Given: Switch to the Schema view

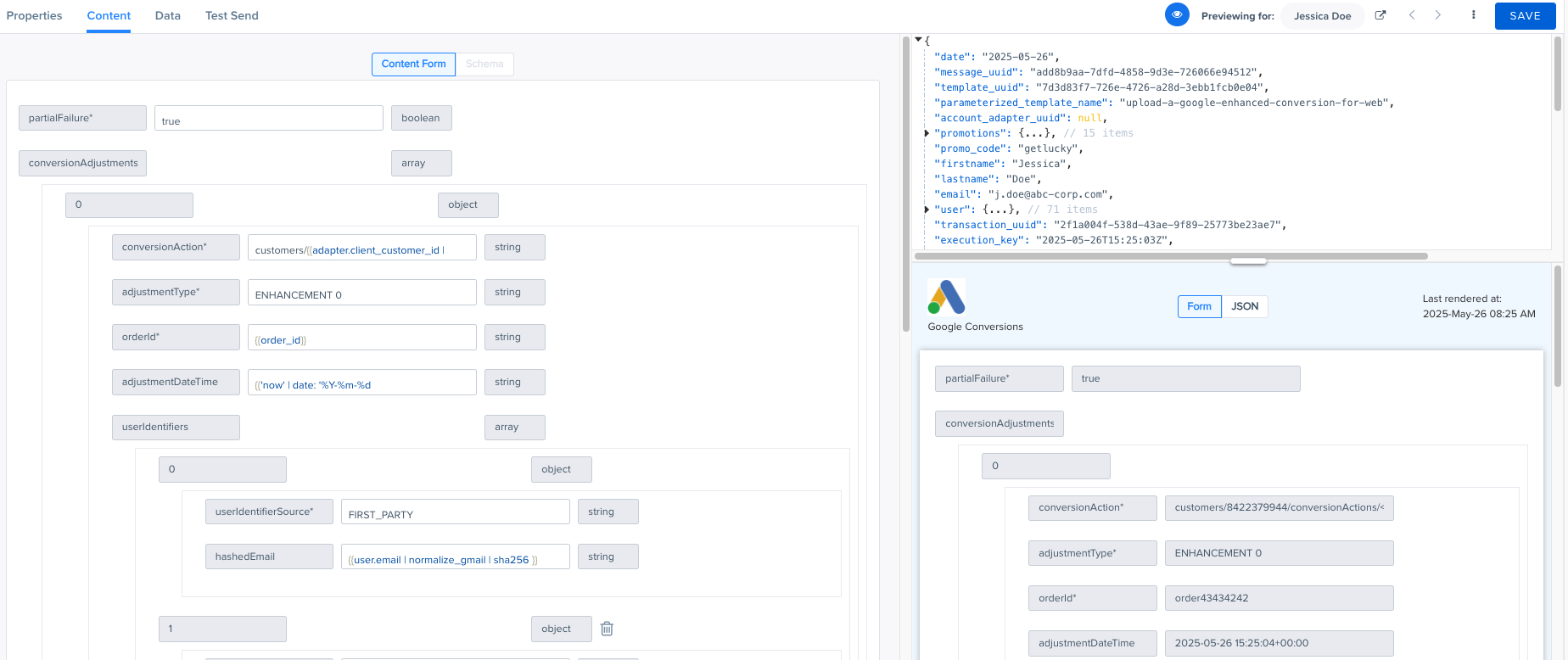Looking at the screenshot, I should click(x=484, y=64).
